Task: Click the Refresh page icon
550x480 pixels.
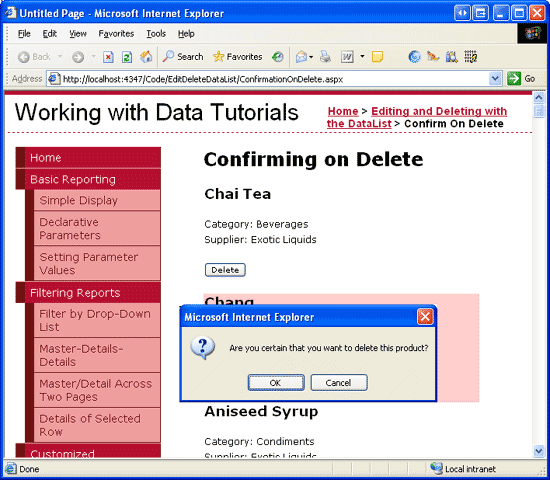Action: point(127,57)
